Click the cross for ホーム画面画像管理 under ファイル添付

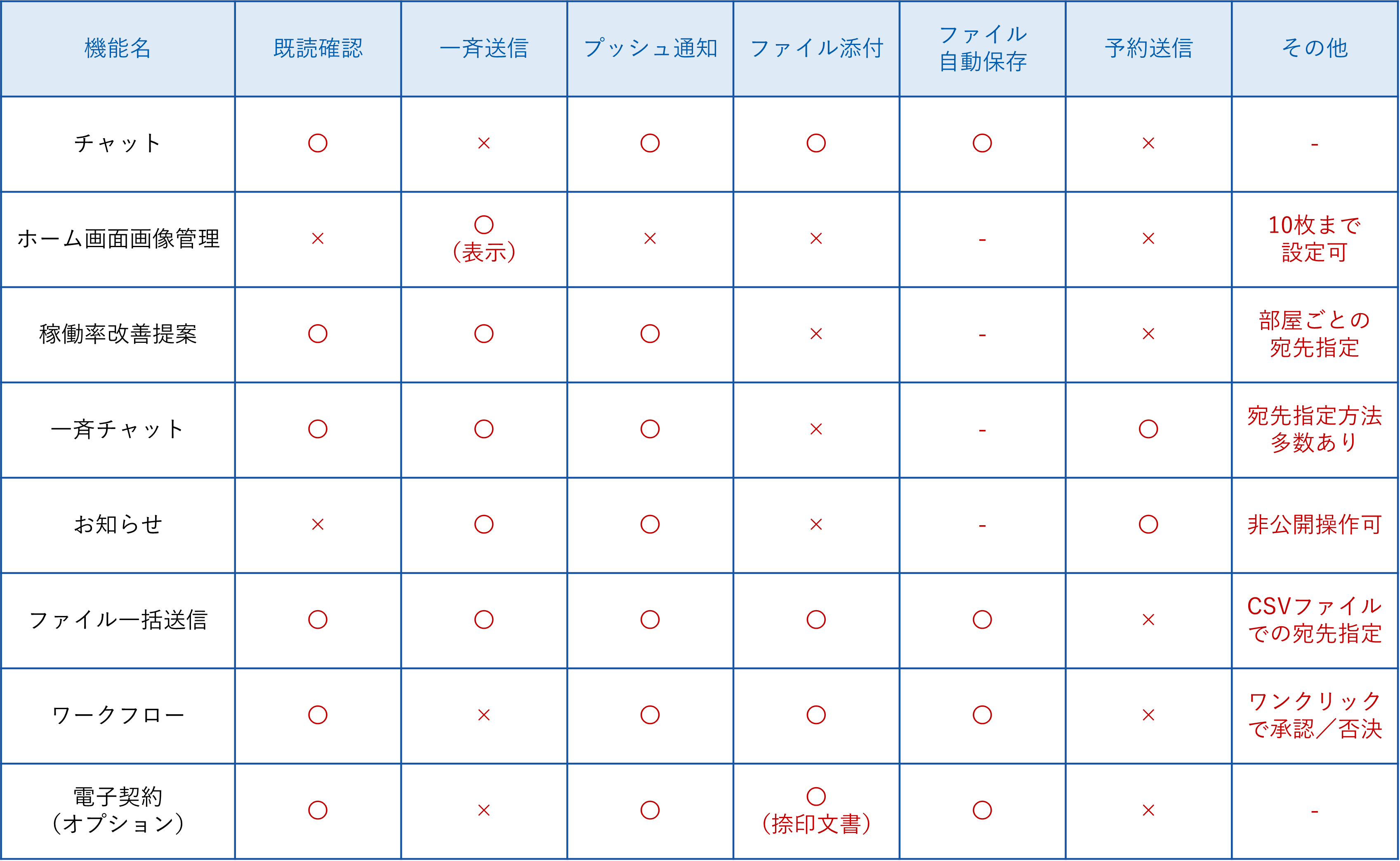click(x=816, y=238)
